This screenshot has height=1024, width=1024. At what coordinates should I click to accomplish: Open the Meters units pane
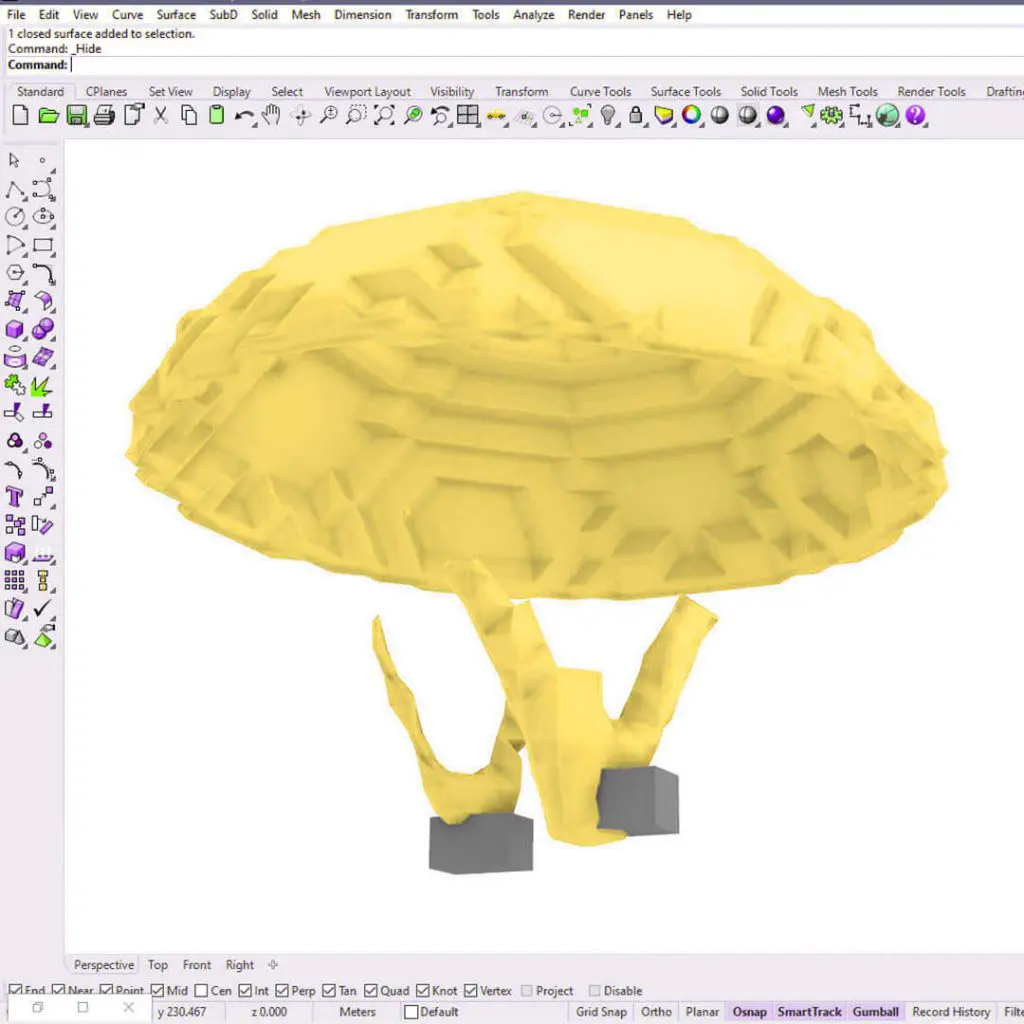[x=357, y=1012]
